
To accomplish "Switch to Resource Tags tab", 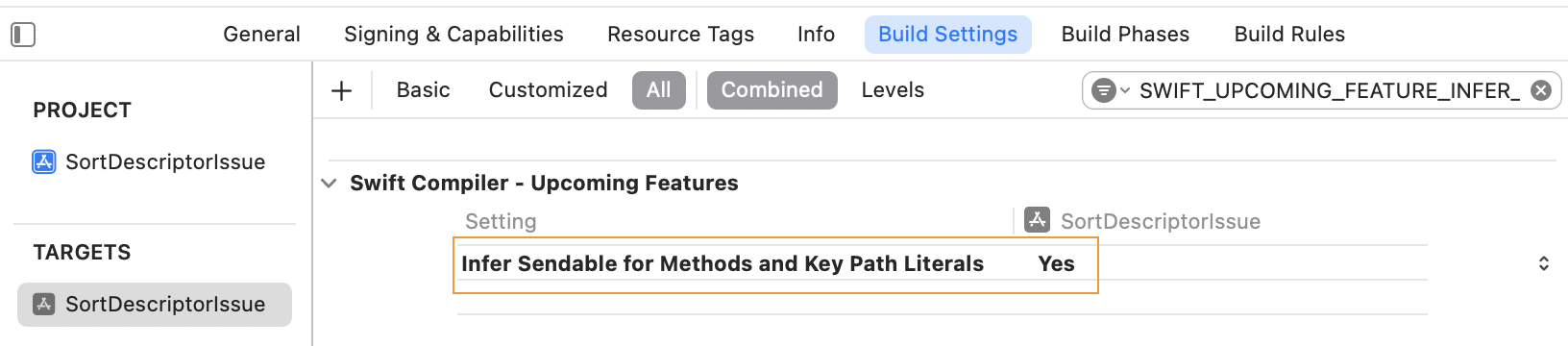I will pyautogui.click(x=680, y=34).
